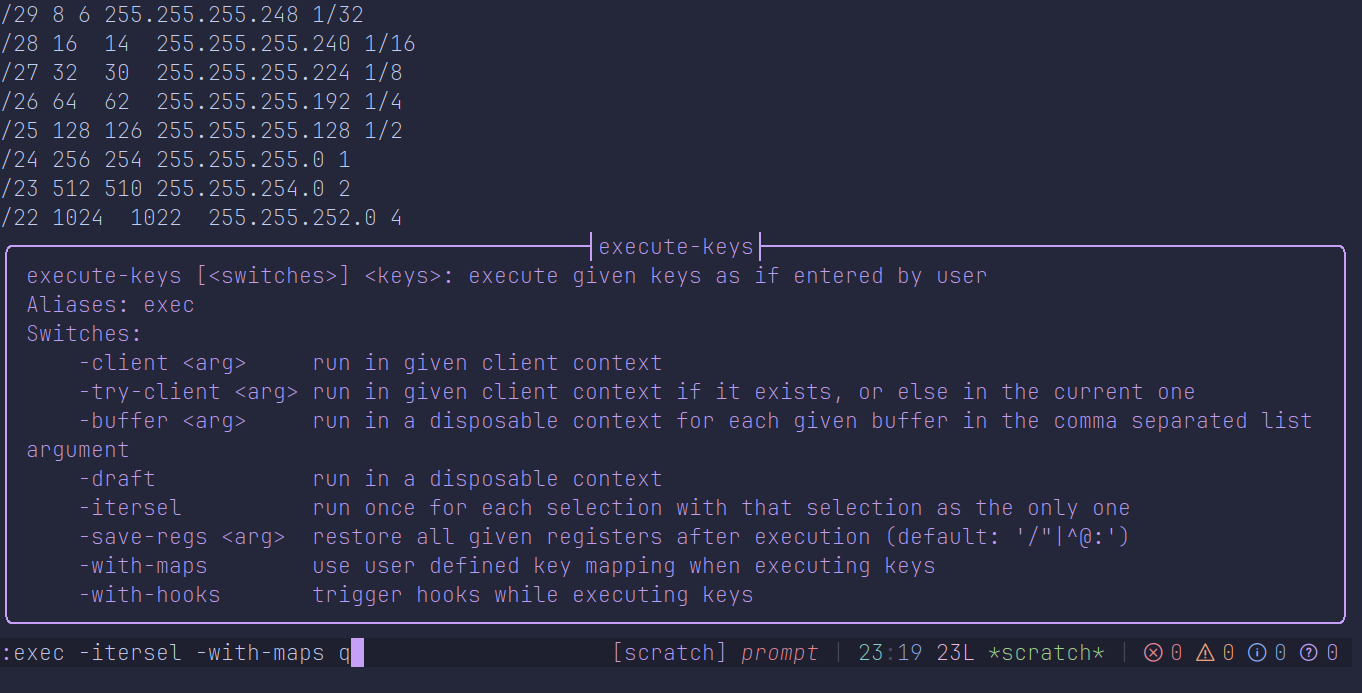Click the info diagnostics icon
The image size is (1362, 693).
click(1257, 653)
